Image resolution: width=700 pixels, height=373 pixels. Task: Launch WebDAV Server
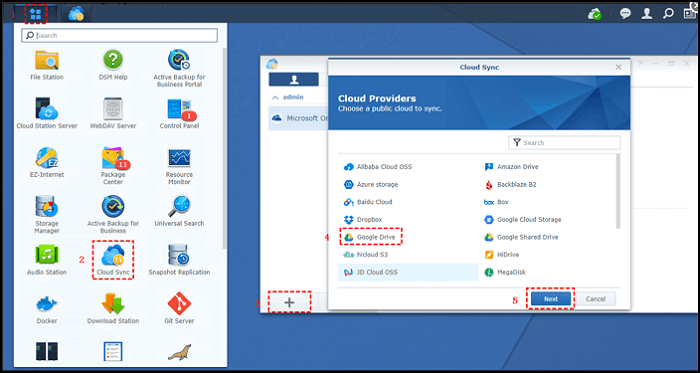(113, 114)
